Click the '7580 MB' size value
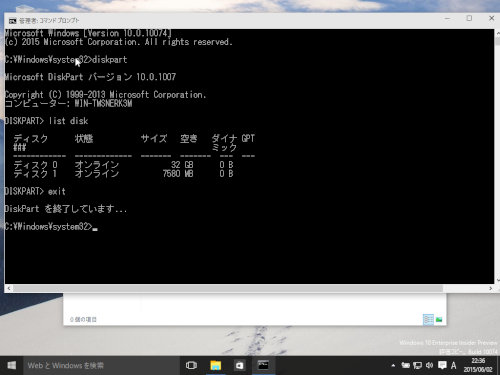Image resolution: width=500 pixels, height=375 pixels. tap(178, 174)
